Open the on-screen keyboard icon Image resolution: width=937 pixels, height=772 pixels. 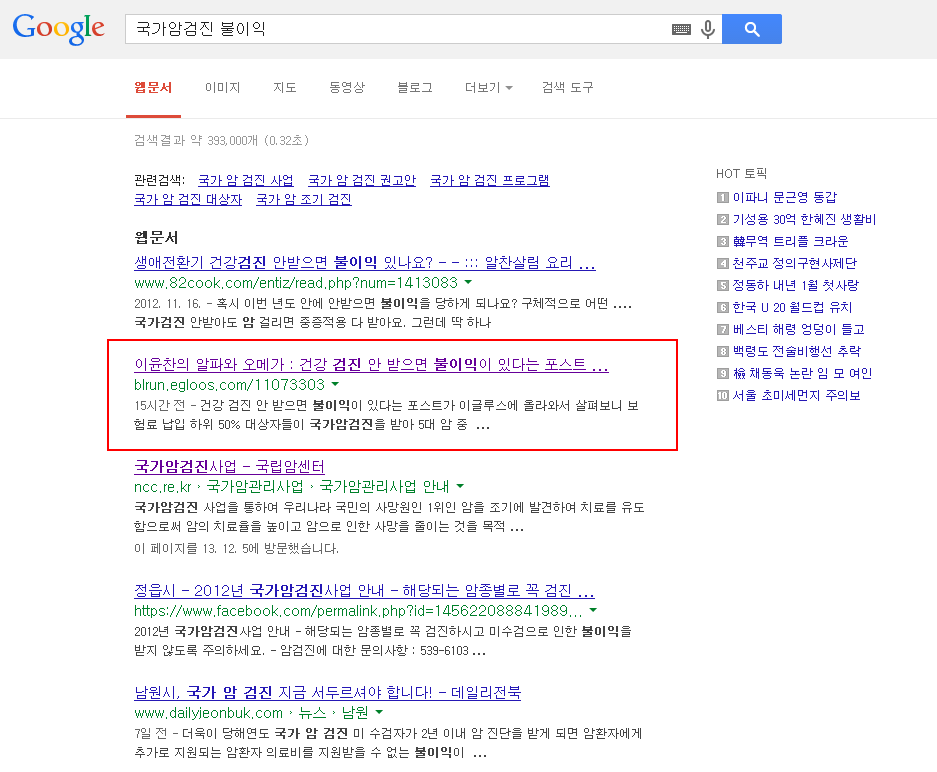[681, 29]
